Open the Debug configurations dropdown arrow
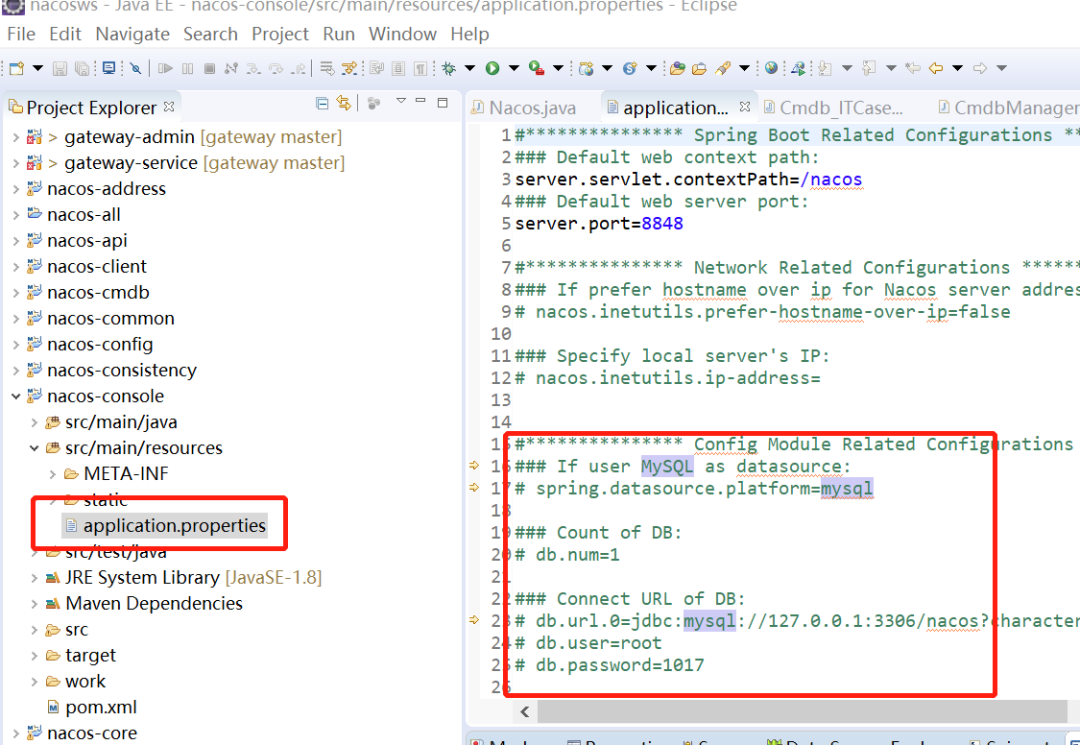This screenshot has height=745, width=1080. [470, 68]
